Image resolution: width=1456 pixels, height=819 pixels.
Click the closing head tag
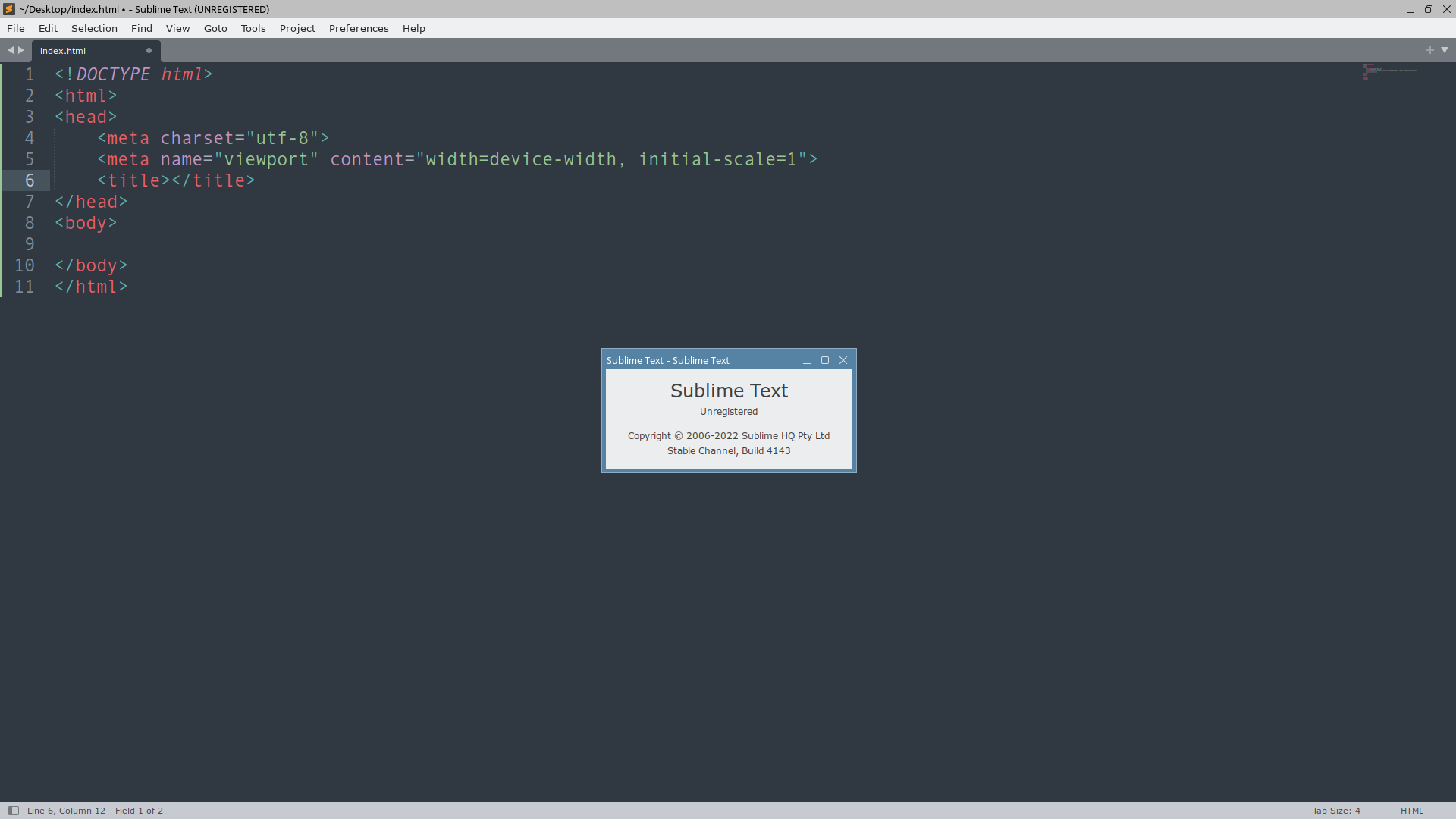pos(91,202)
